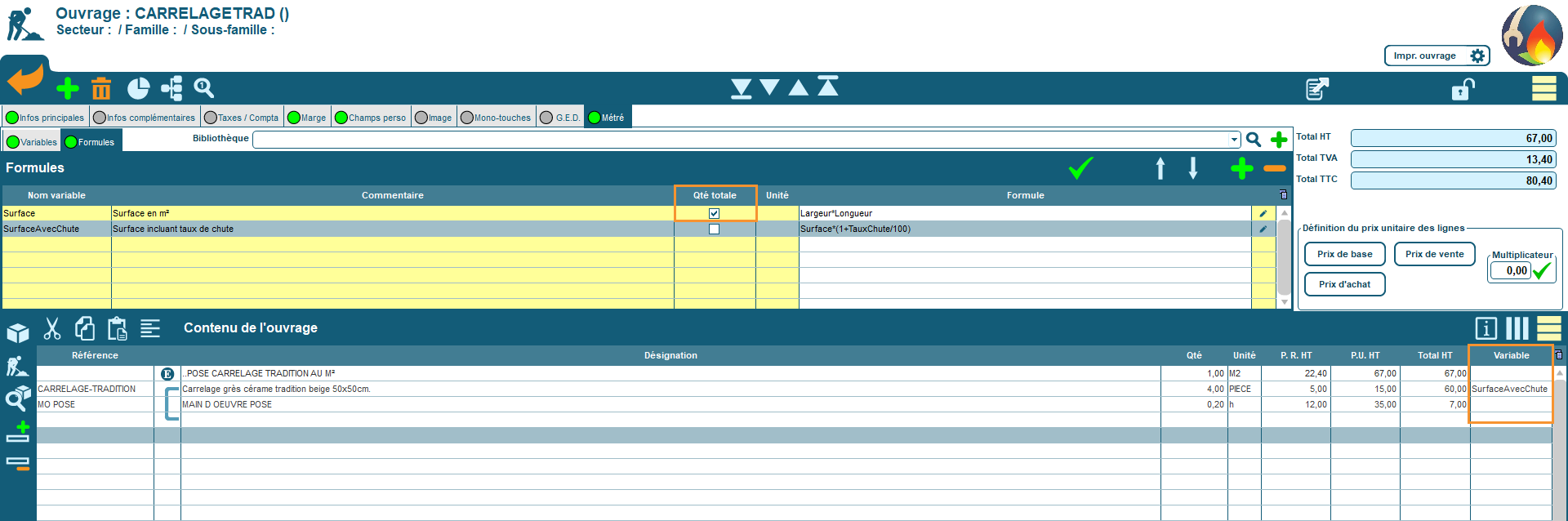Open the pie chart statistics icon
The width and height of the screenshot is (1568, 521).
click(138, 88)
